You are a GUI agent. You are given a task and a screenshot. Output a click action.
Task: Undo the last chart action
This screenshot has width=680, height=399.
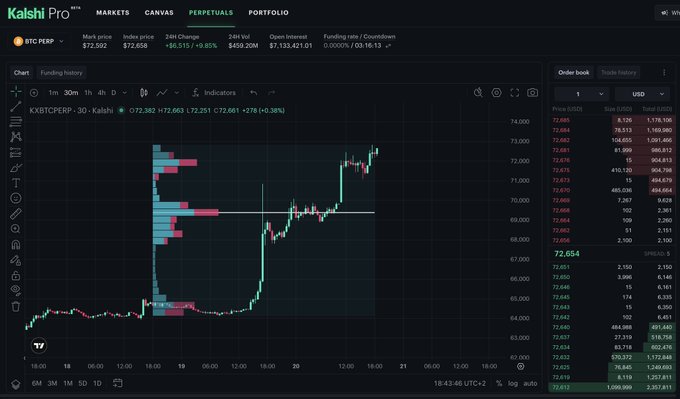(254, 93)
